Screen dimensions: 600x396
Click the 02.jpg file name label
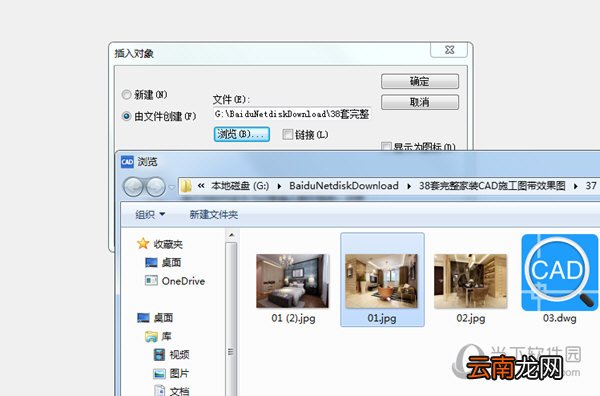[x=471, y=318]
